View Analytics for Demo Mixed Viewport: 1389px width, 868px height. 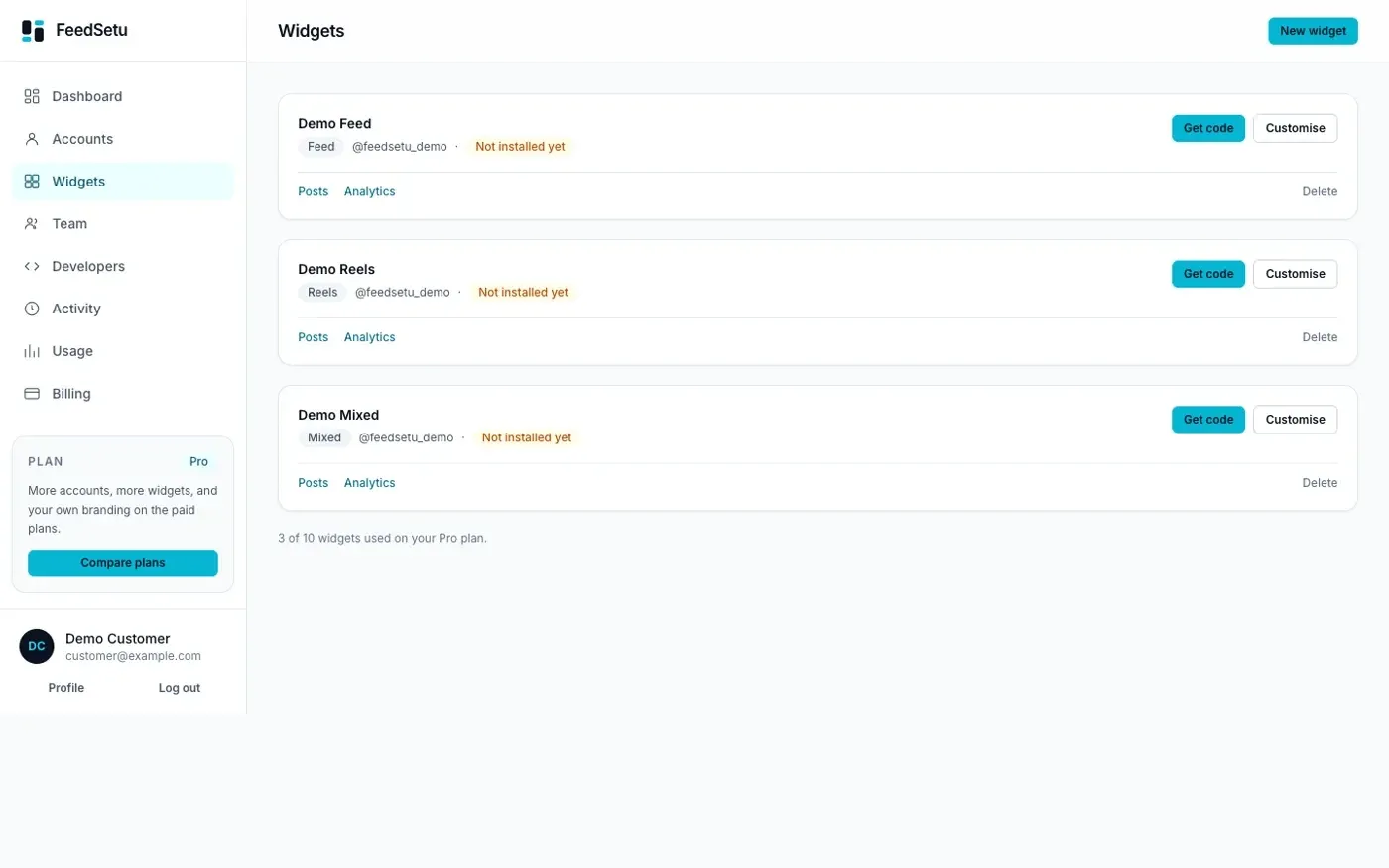click(369, 483)
